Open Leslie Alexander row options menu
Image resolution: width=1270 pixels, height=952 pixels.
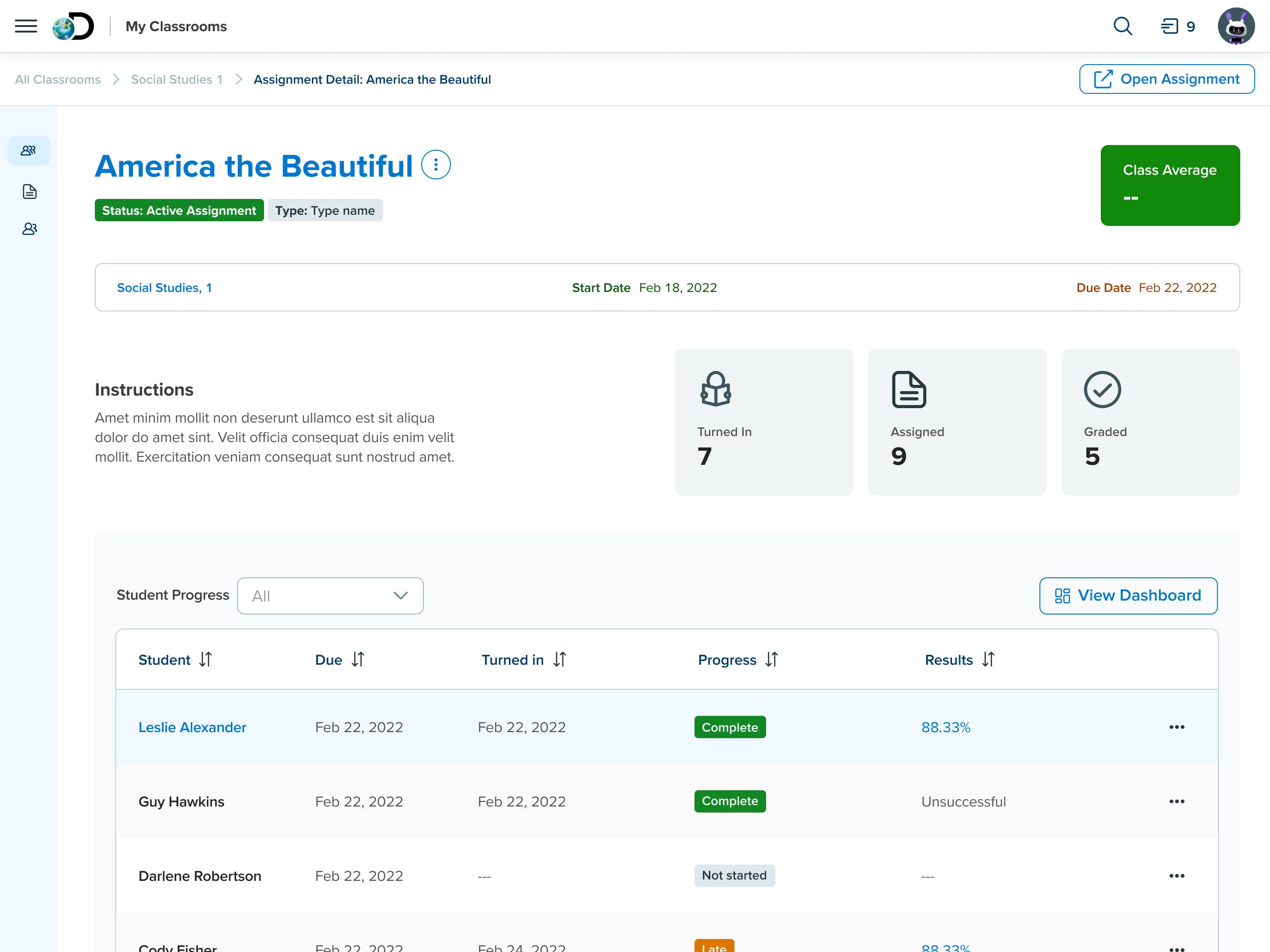click(x=1177, y=727)
